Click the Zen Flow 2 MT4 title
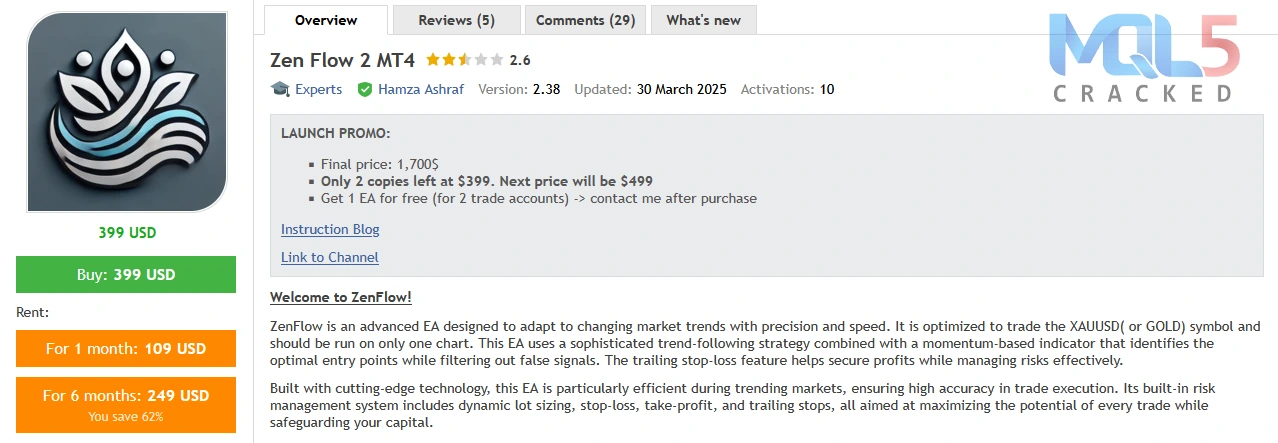The width and height of the screenshot is (1278, 443). point(343,60)
